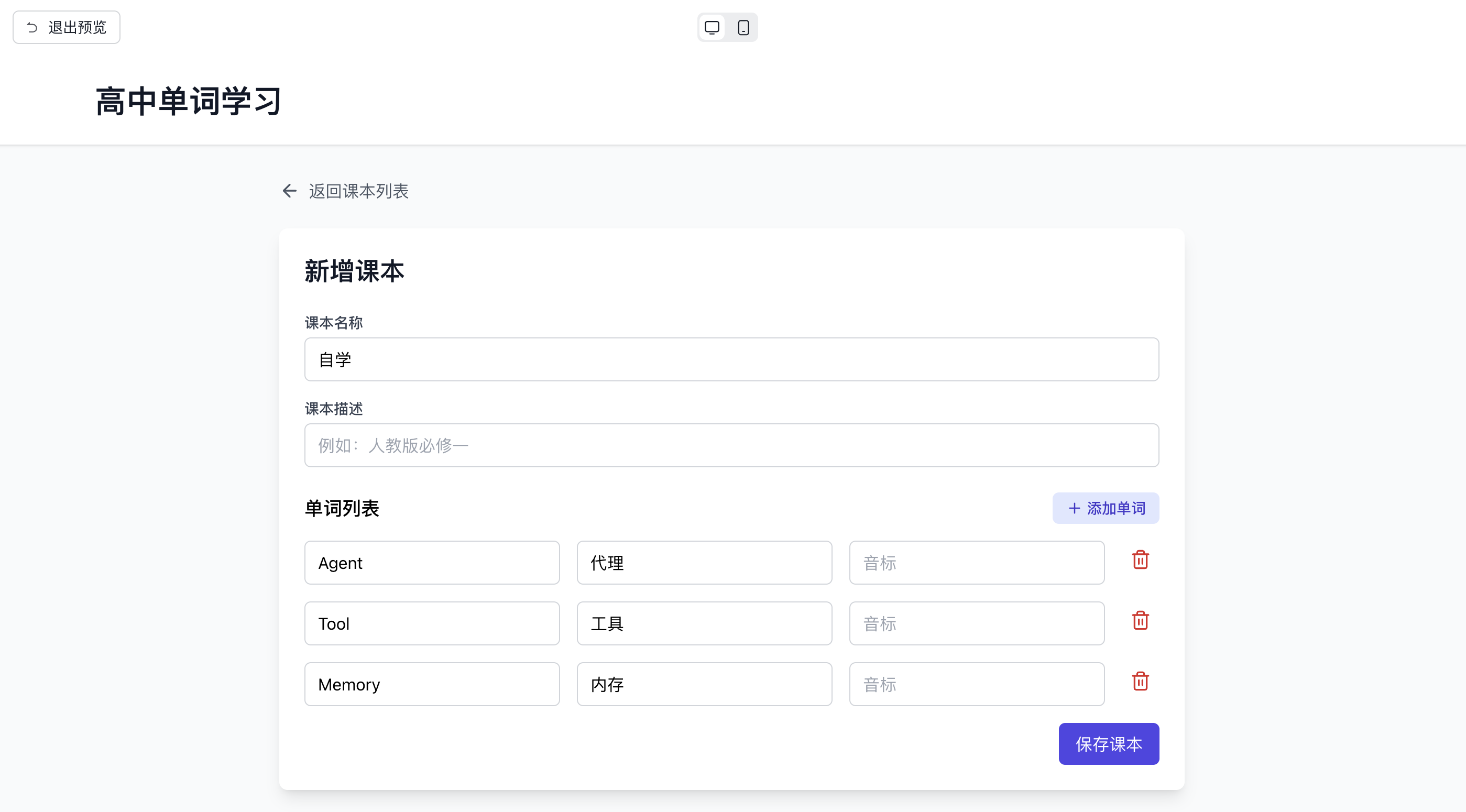Click the textbook description input field
The height and width of the screenshot is (812, 1466).
point(731,445)
